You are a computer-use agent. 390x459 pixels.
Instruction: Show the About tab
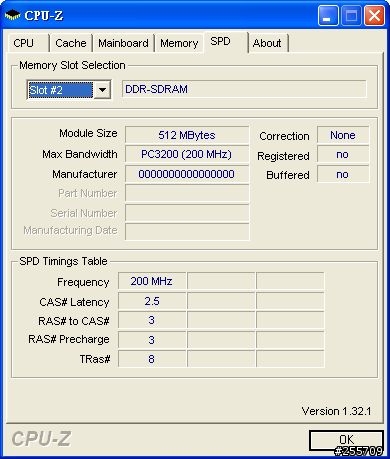click(x=269, y=43)
